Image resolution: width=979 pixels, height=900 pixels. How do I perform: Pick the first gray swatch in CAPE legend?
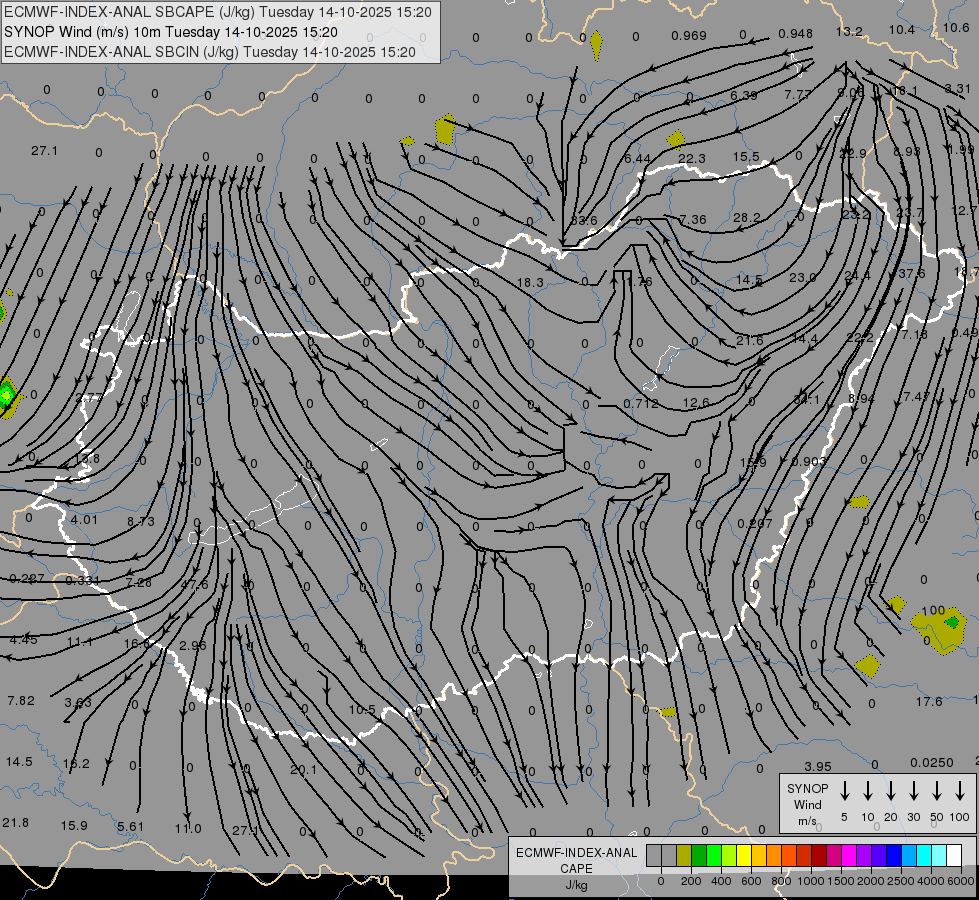point(654,855)
